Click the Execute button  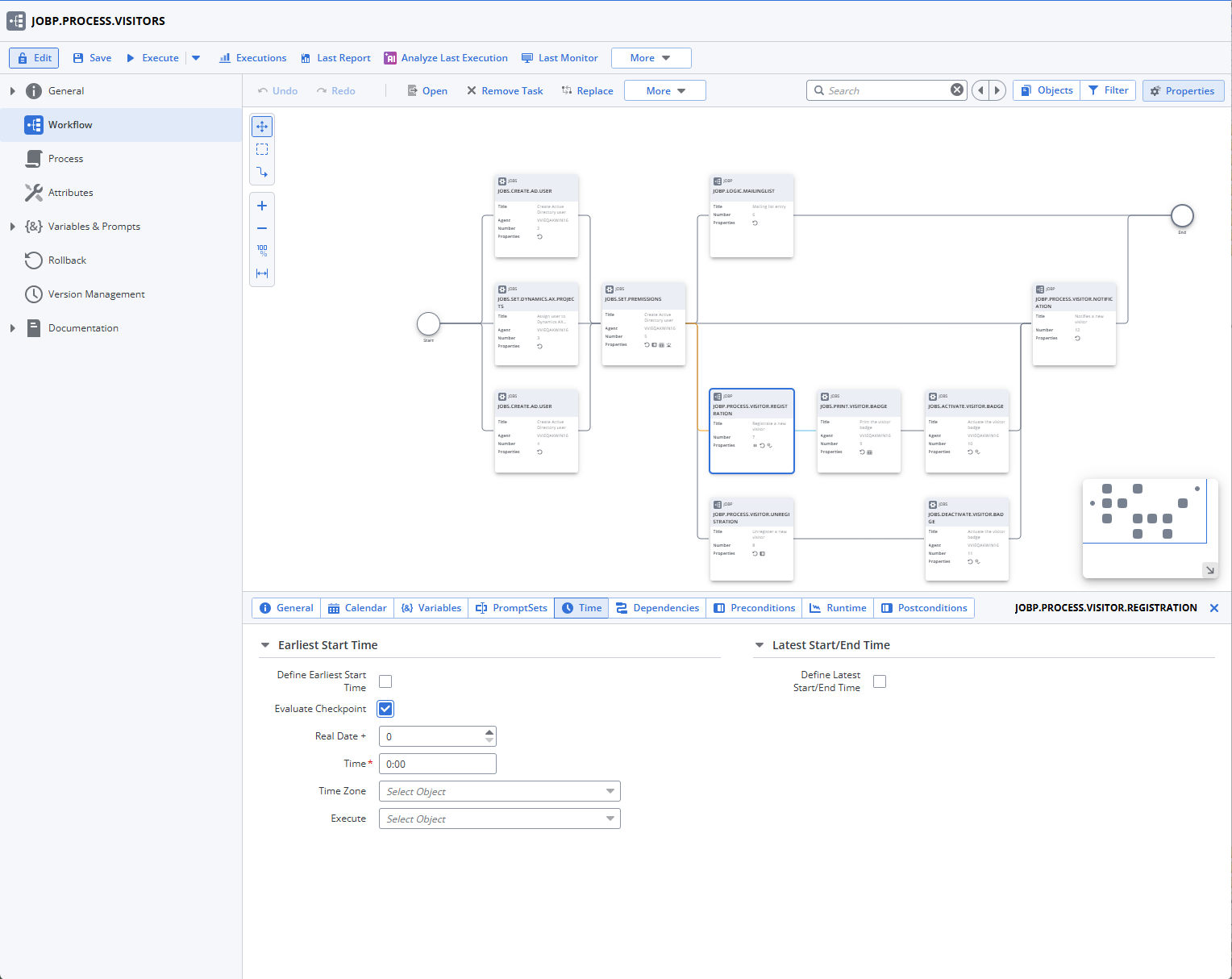click(152, 58)
